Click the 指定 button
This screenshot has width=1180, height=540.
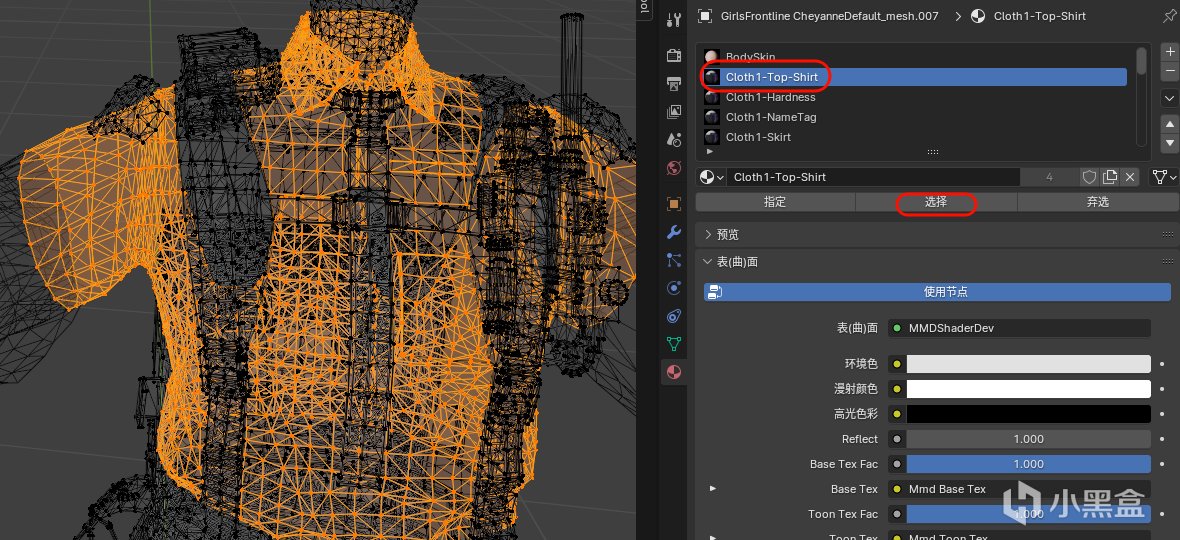(775, 202)
